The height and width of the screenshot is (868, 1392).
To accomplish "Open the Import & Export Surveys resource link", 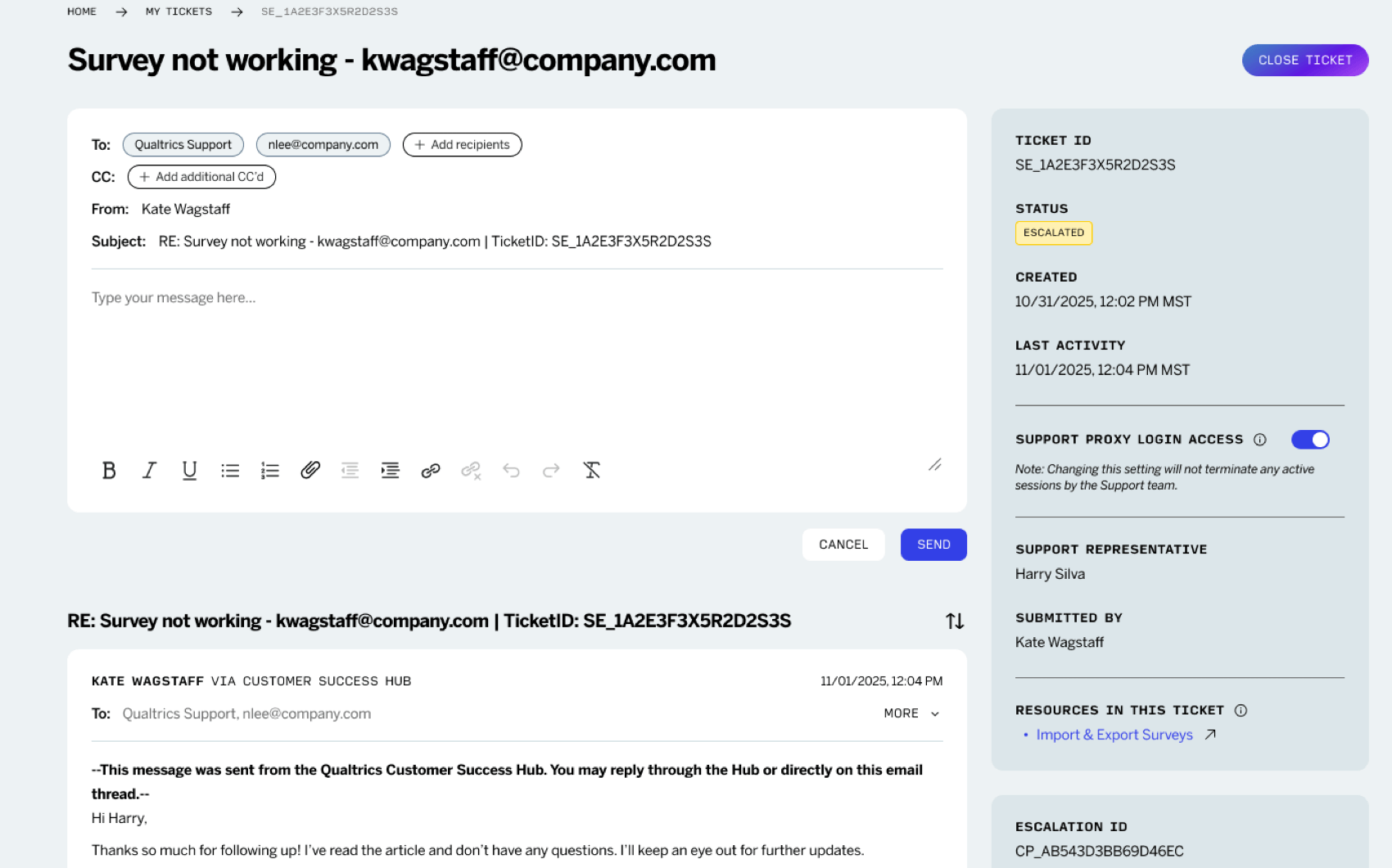I will [1114, 735].
